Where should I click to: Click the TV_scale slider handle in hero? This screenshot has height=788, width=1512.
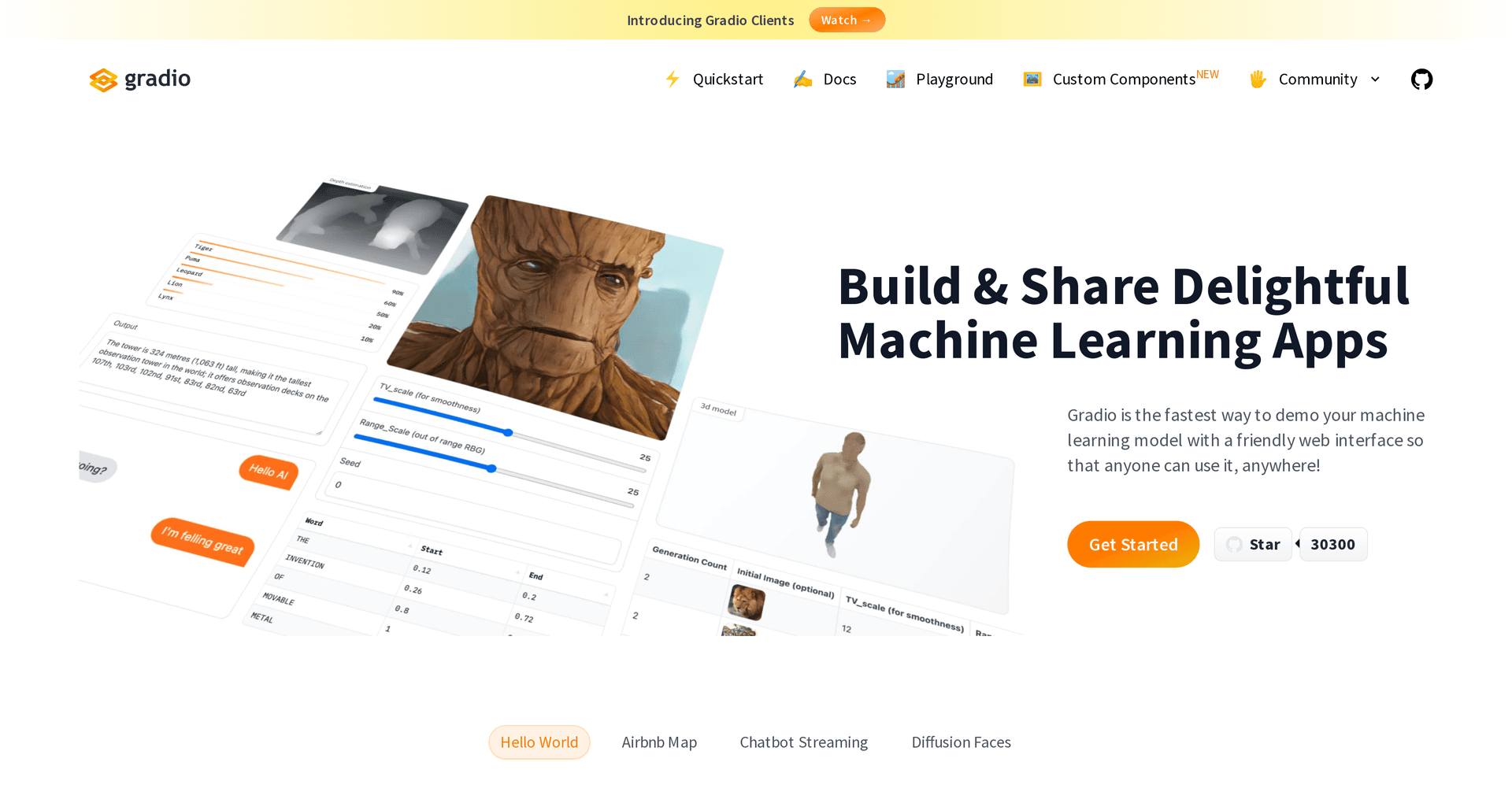pyautogui.click(x=509, y=432)
